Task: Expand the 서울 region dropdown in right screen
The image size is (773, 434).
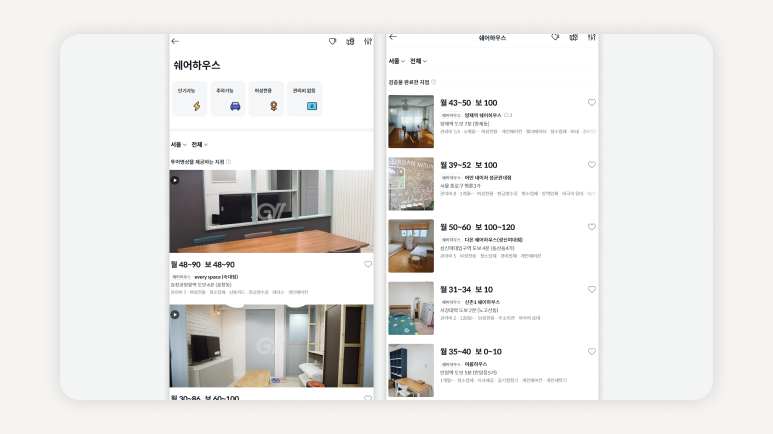Action: (396, 61)
